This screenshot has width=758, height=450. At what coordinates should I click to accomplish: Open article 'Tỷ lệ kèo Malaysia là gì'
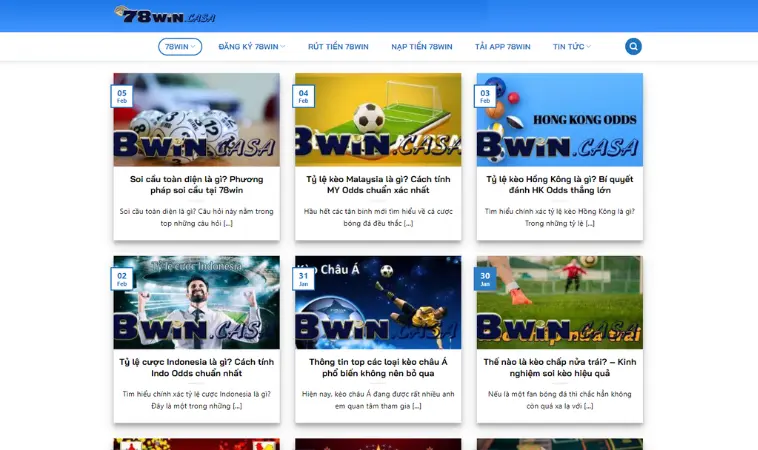tap(378, 184)
